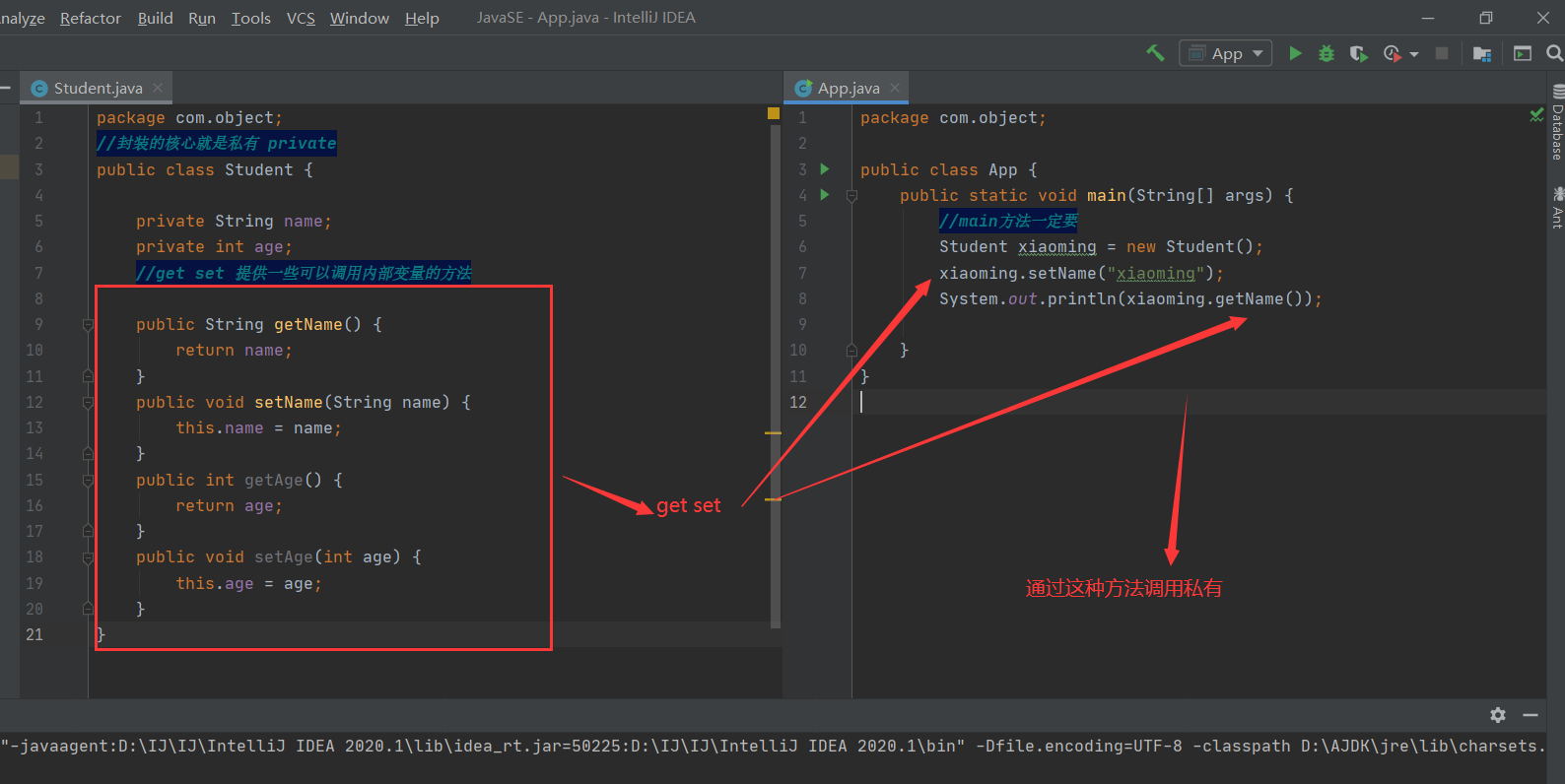Click the gray Stop square button
The image size is (1565, 784).
[x=1442, y=53]
